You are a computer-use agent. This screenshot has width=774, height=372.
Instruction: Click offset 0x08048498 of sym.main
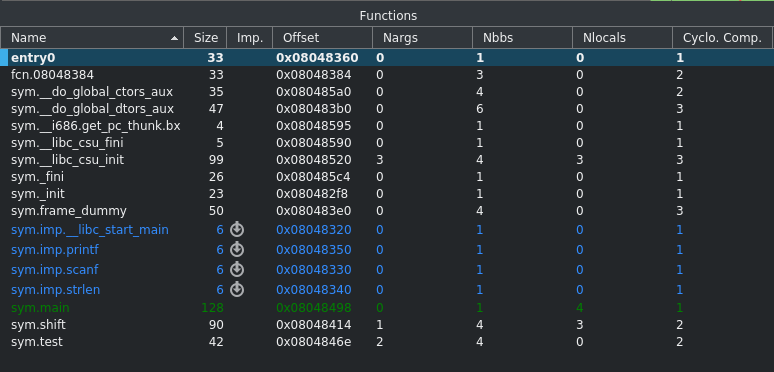(x=313, y=308)
